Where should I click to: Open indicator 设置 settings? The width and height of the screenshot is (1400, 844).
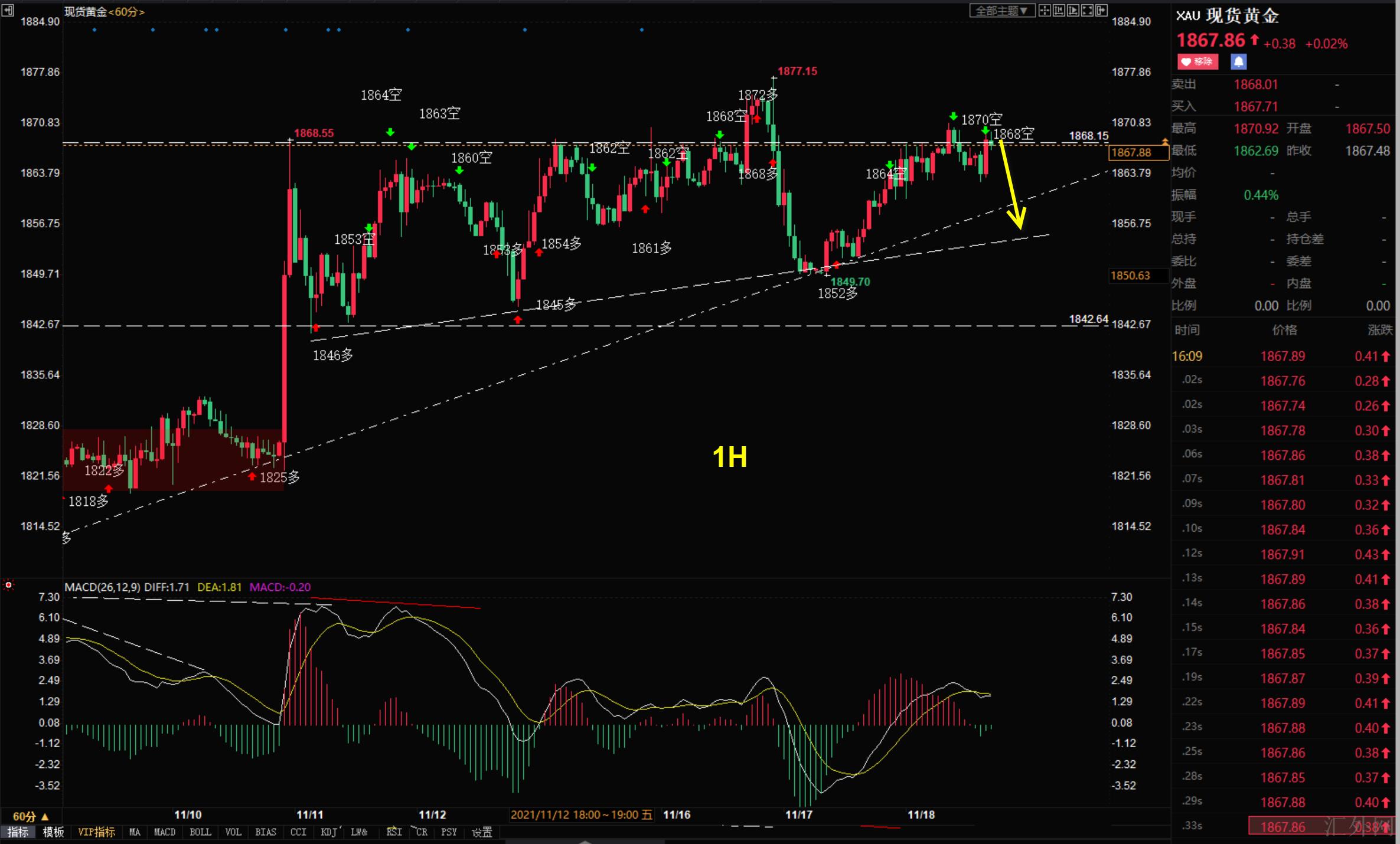[482, 832]
